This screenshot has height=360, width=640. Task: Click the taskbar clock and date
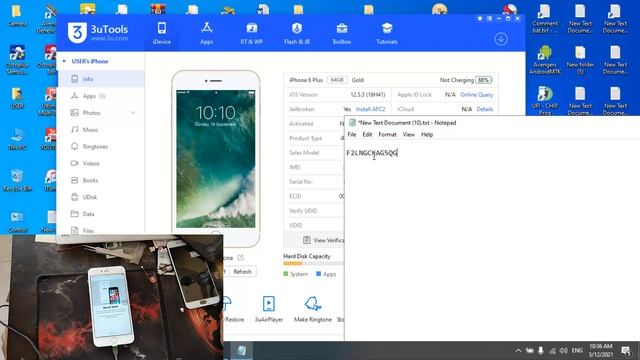(x=600, y=351)
